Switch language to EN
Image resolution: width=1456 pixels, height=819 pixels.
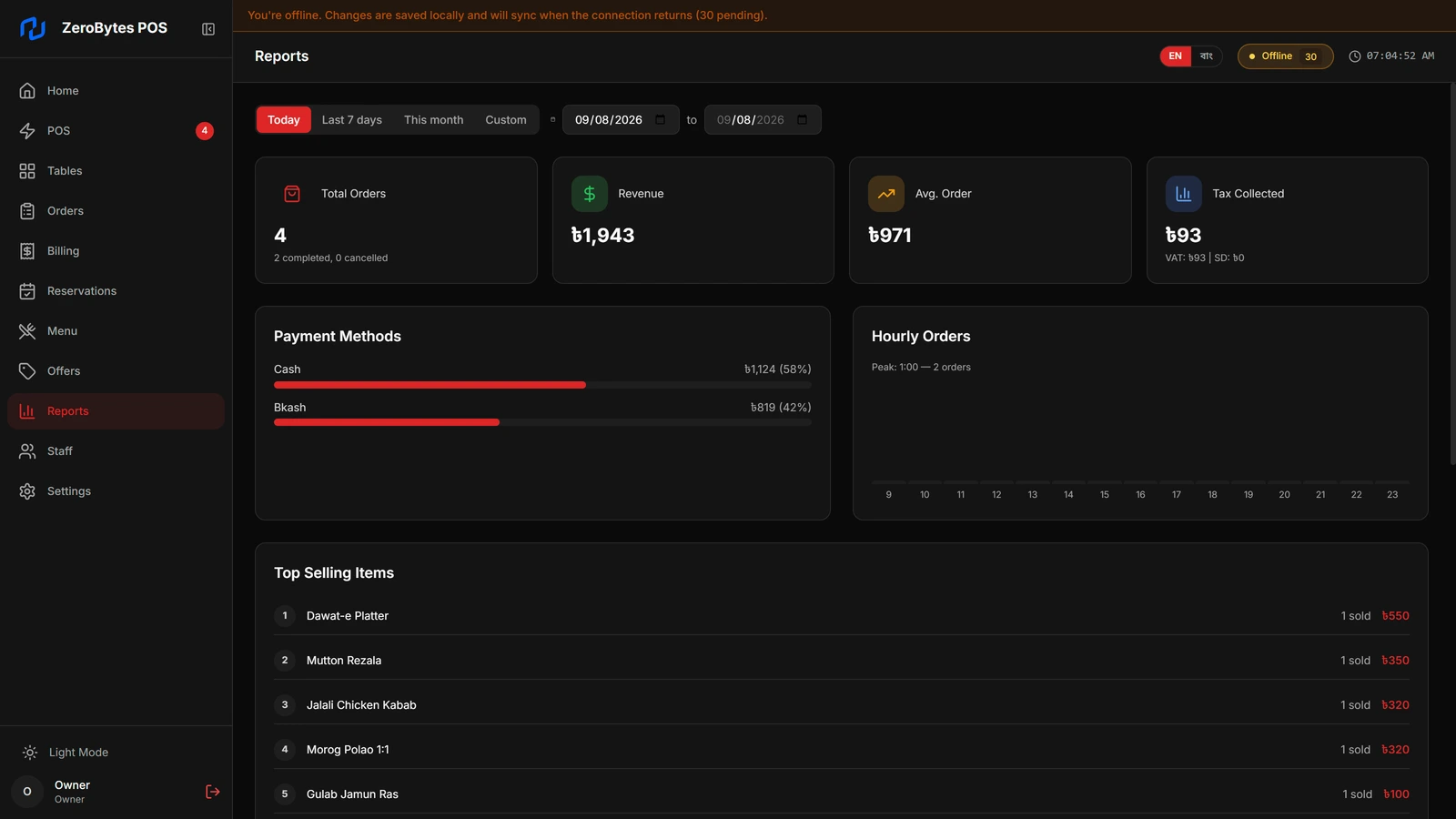click(1176, 56)
